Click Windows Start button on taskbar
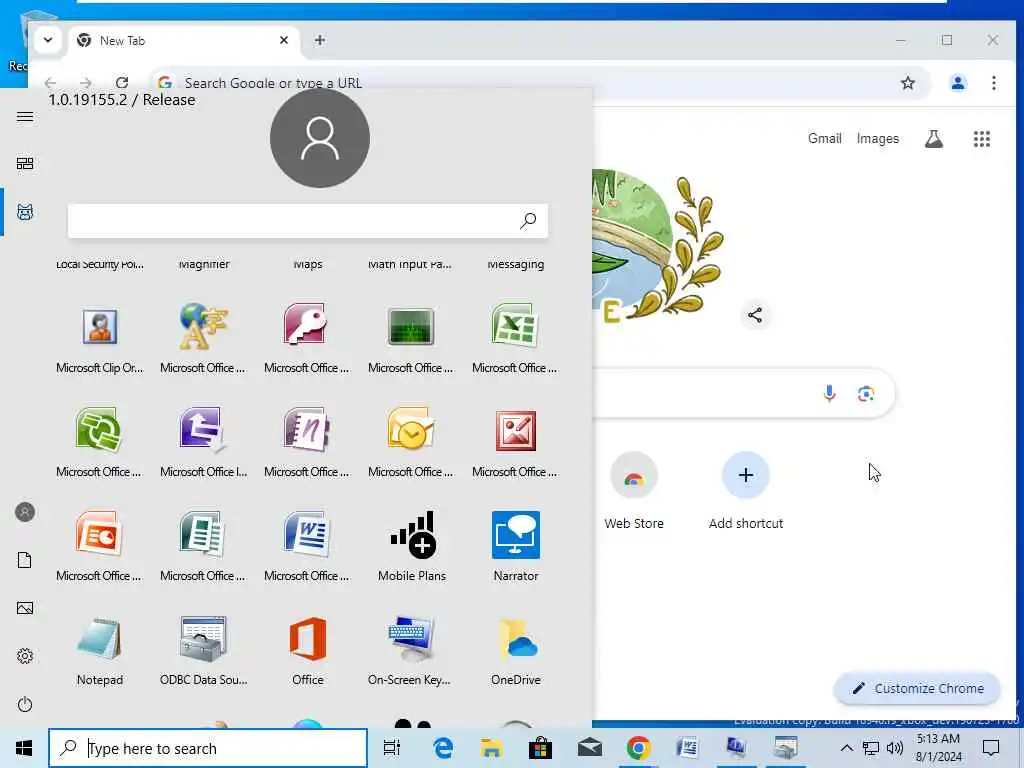 24,748
